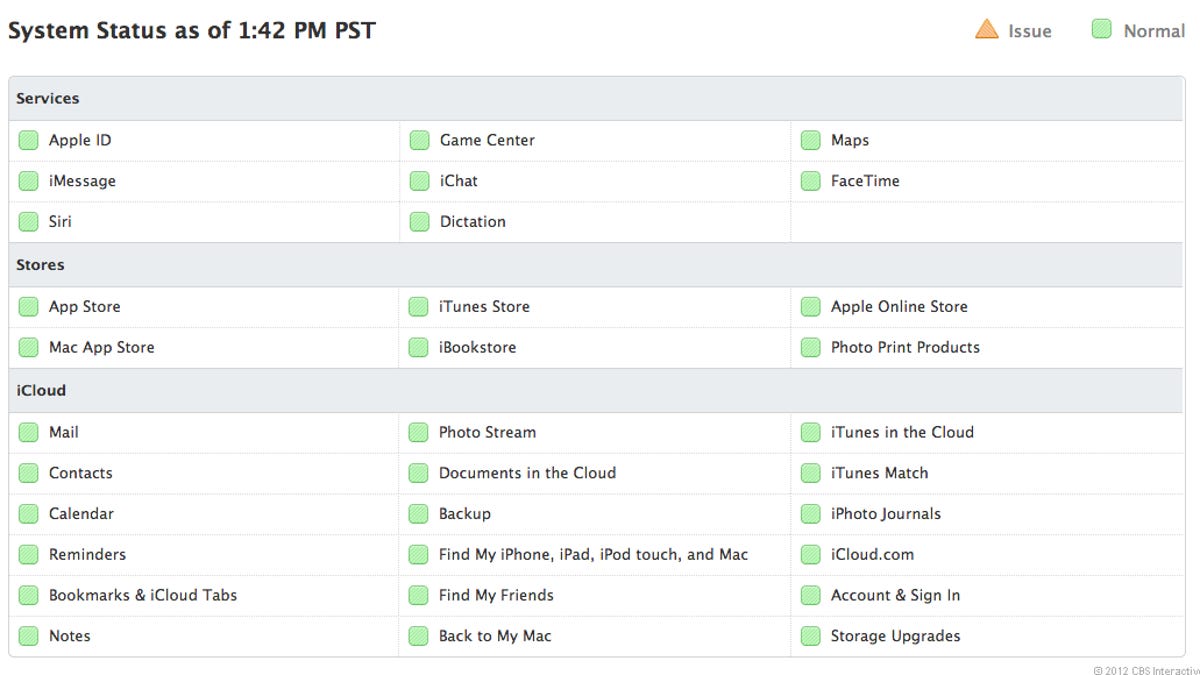This screenshot has width=1200, height=675.
Task: Click the orange Issue triangle in the legend
Action: pyautogui.click(x=987, y=30)
